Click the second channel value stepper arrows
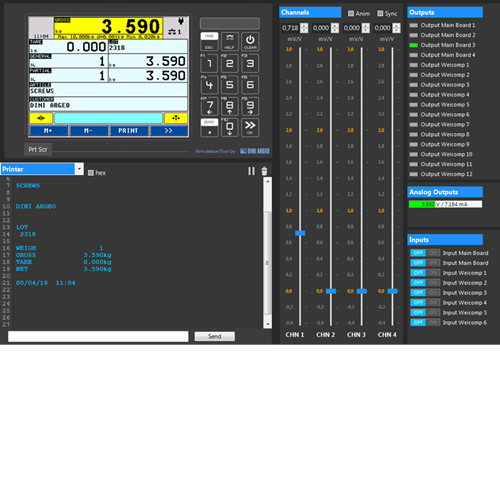Viewport: 500px width, 500px height. point(335,28)
